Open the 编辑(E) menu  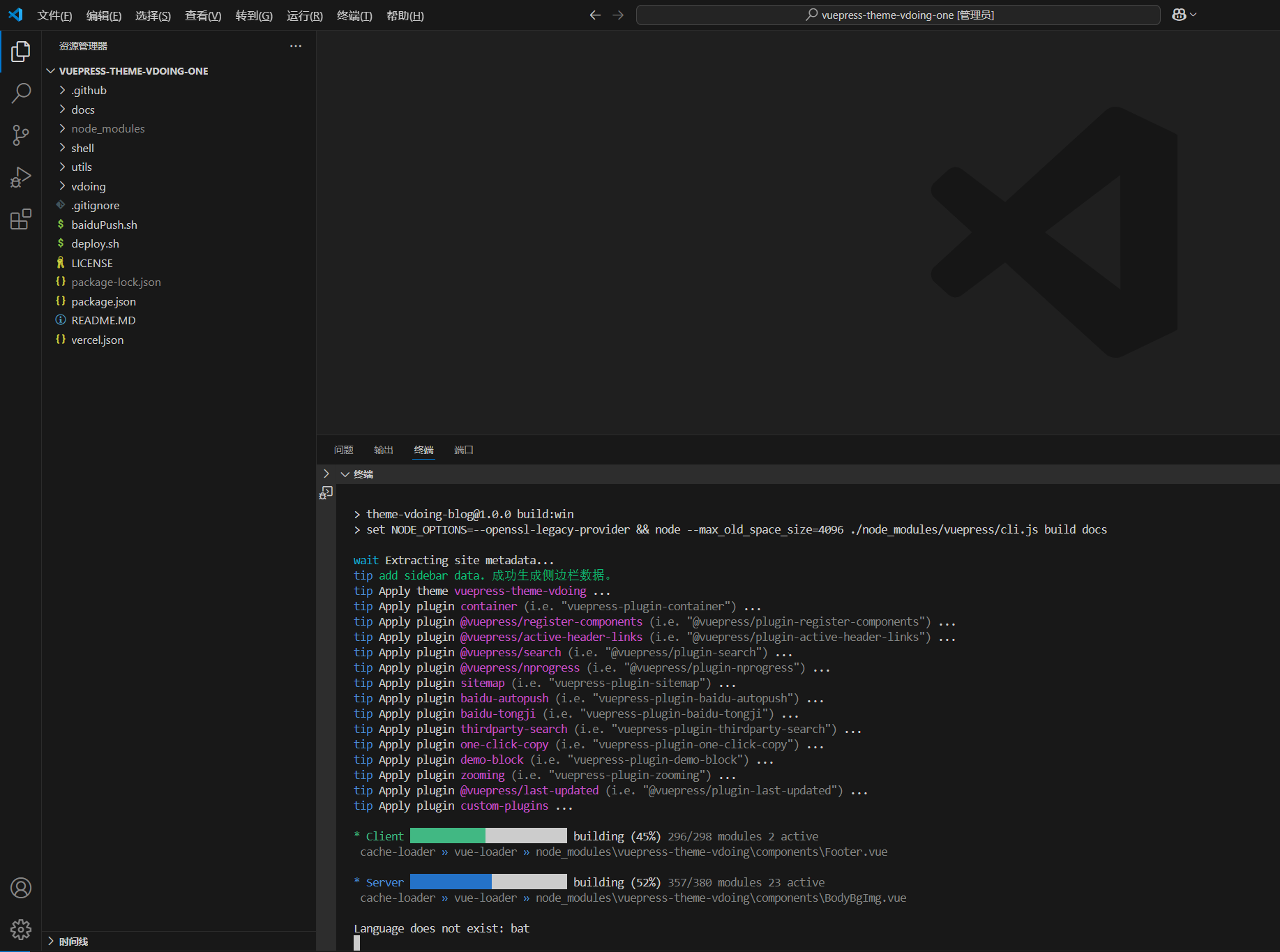104,15
